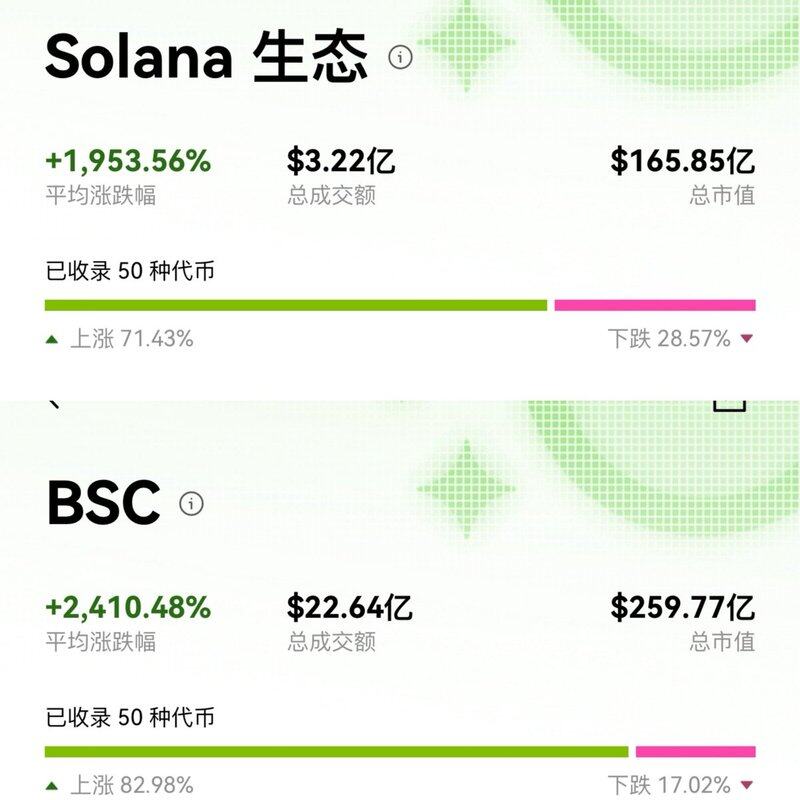The image size is (800, 800).
Task: Click Solana average change +1,953.56%
Action: click(128, 160)
